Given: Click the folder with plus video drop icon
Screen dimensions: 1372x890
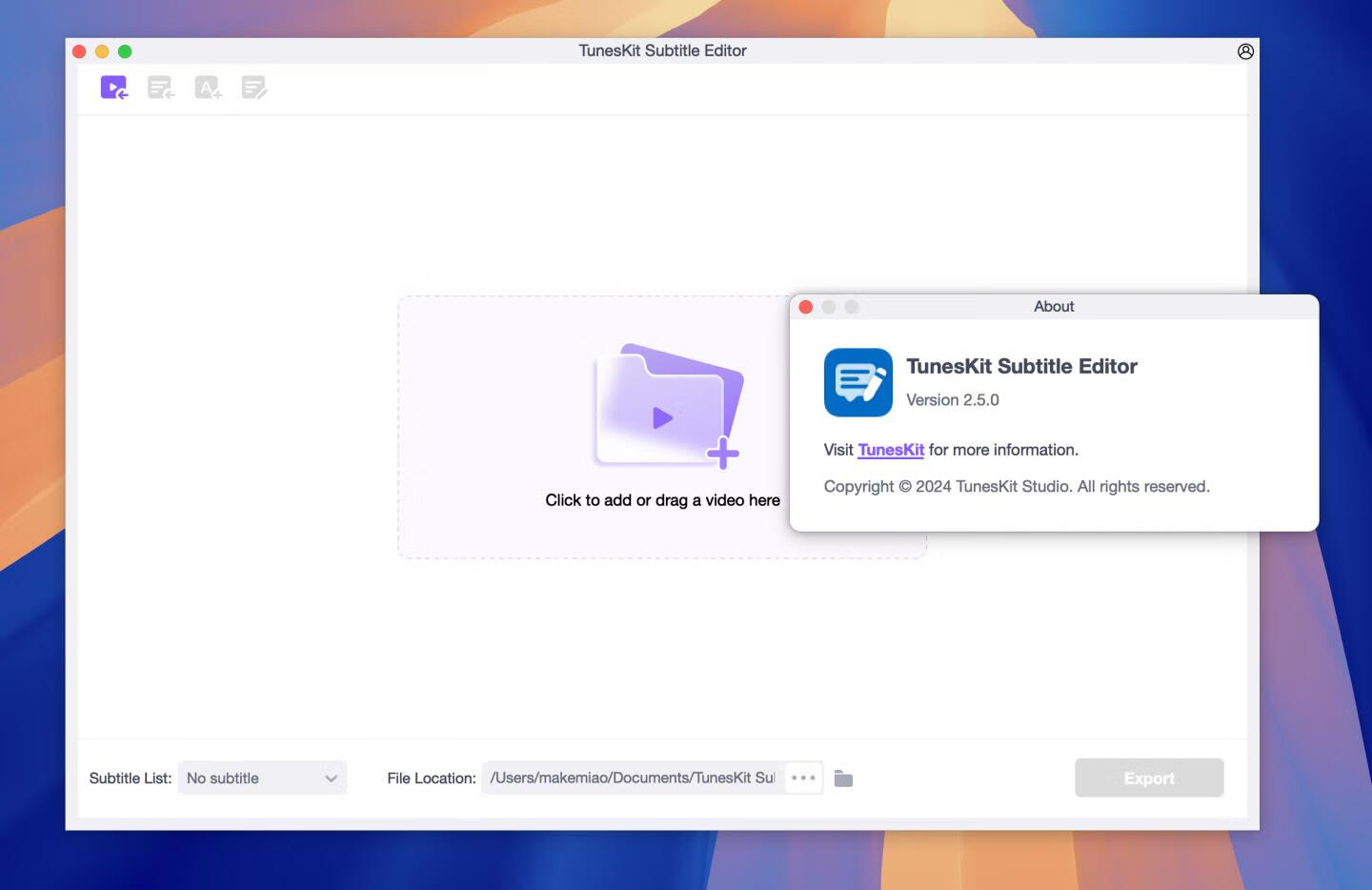Looking at the screenshot, I should [x=669, y=406].
